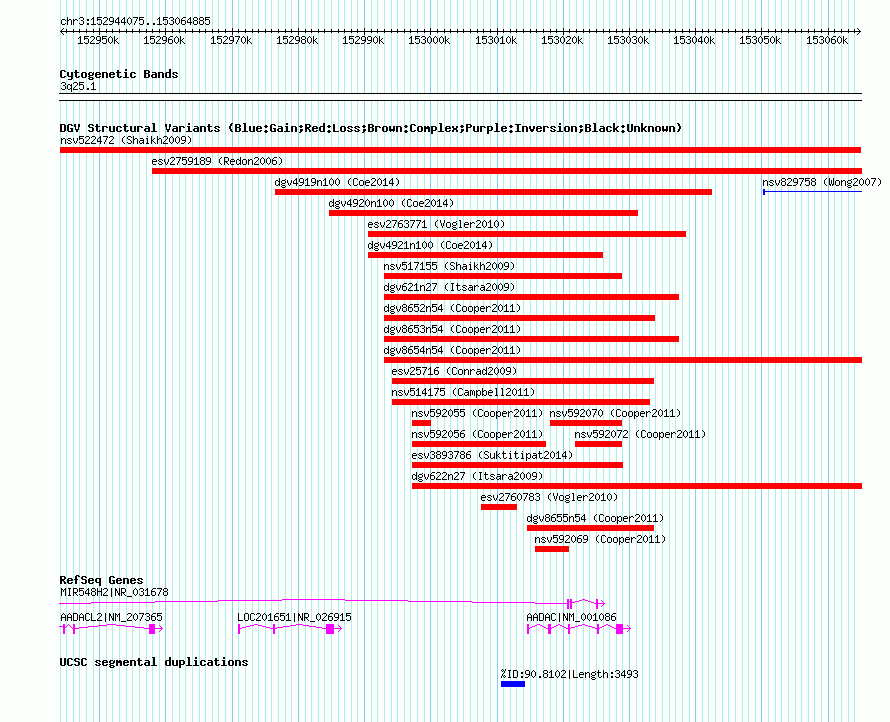This screenshot has height=722, width=890.
Task: Click the red bar under dgv4920n100
Action: point(484,213)
